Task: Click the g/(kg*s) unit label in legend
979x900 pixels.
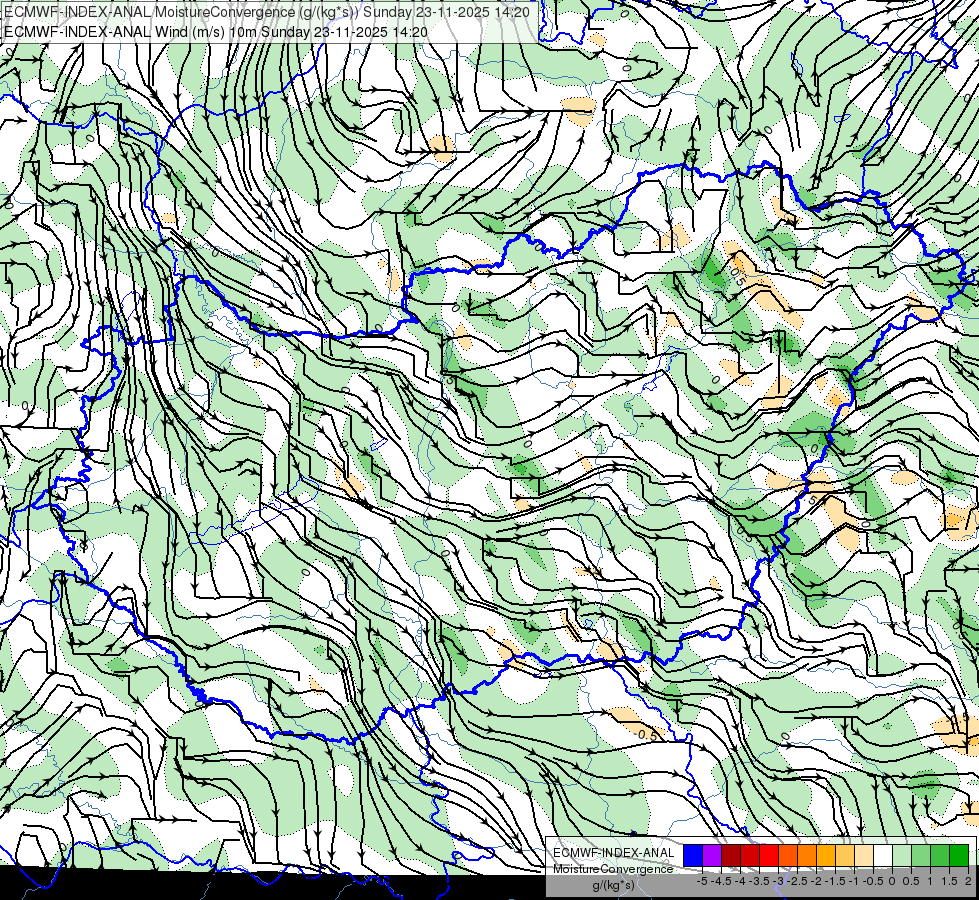Action: click(x=614, y=885)
